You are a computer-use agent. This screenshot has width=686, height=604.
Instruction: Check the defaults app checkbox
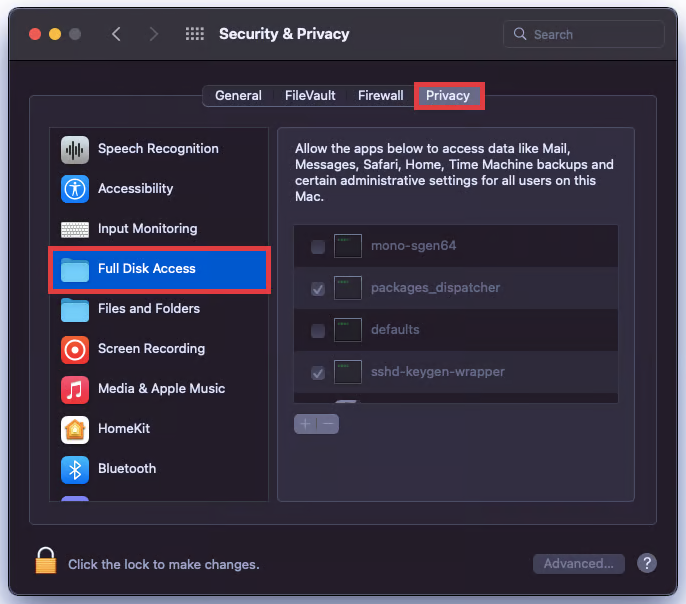[x=318, y=331]
